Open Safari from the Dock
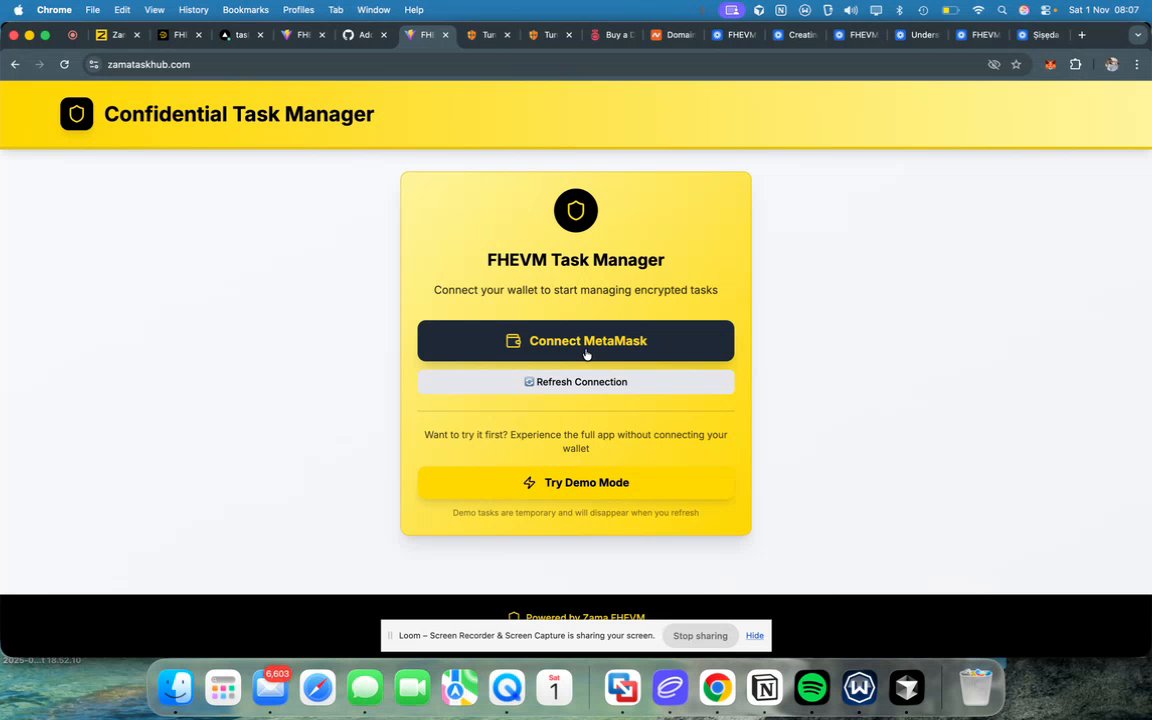This screenshot has width=1152, height=720. tap(317, 688)
